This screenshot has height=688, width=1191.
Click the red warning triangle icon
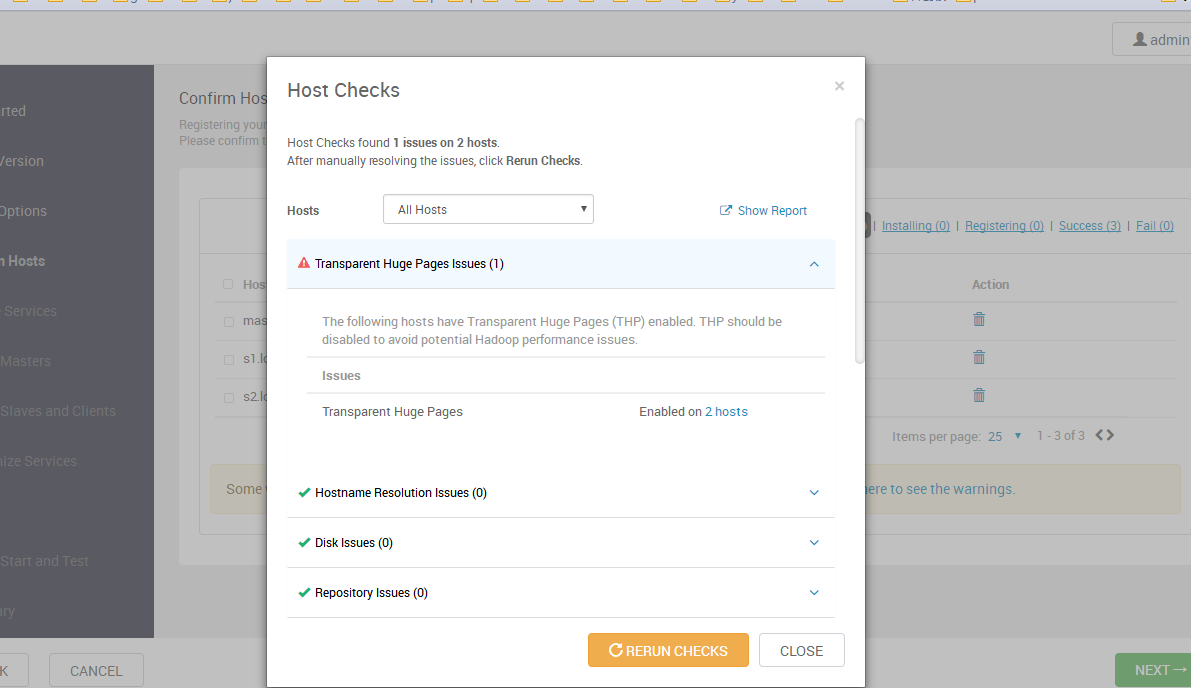(304, 263)
